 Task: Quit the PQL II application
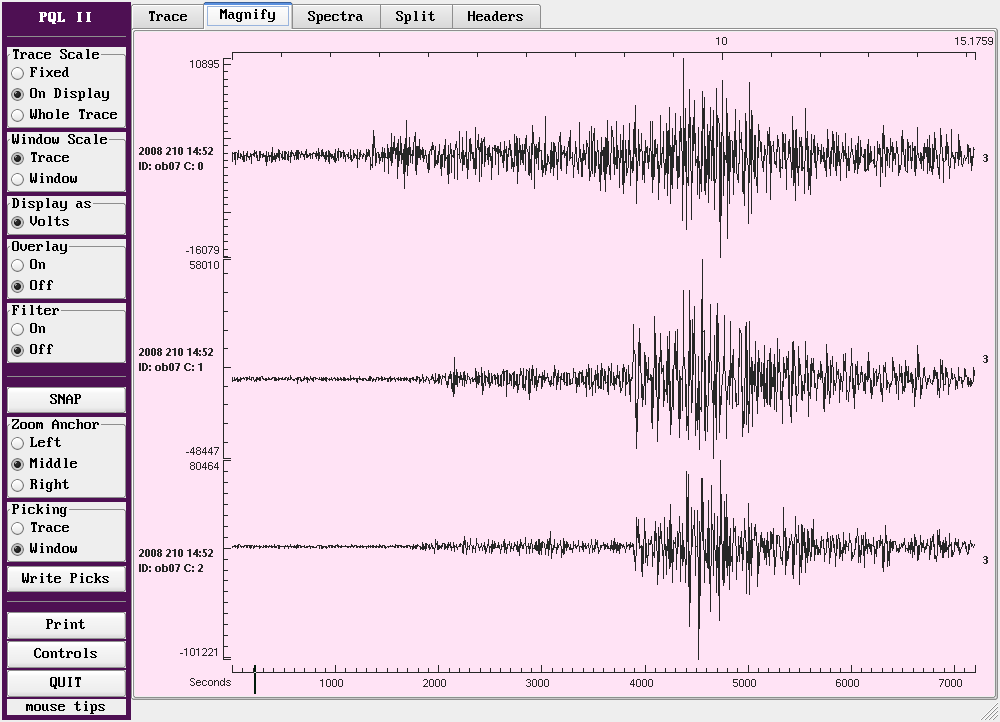[x=66, y=683]
